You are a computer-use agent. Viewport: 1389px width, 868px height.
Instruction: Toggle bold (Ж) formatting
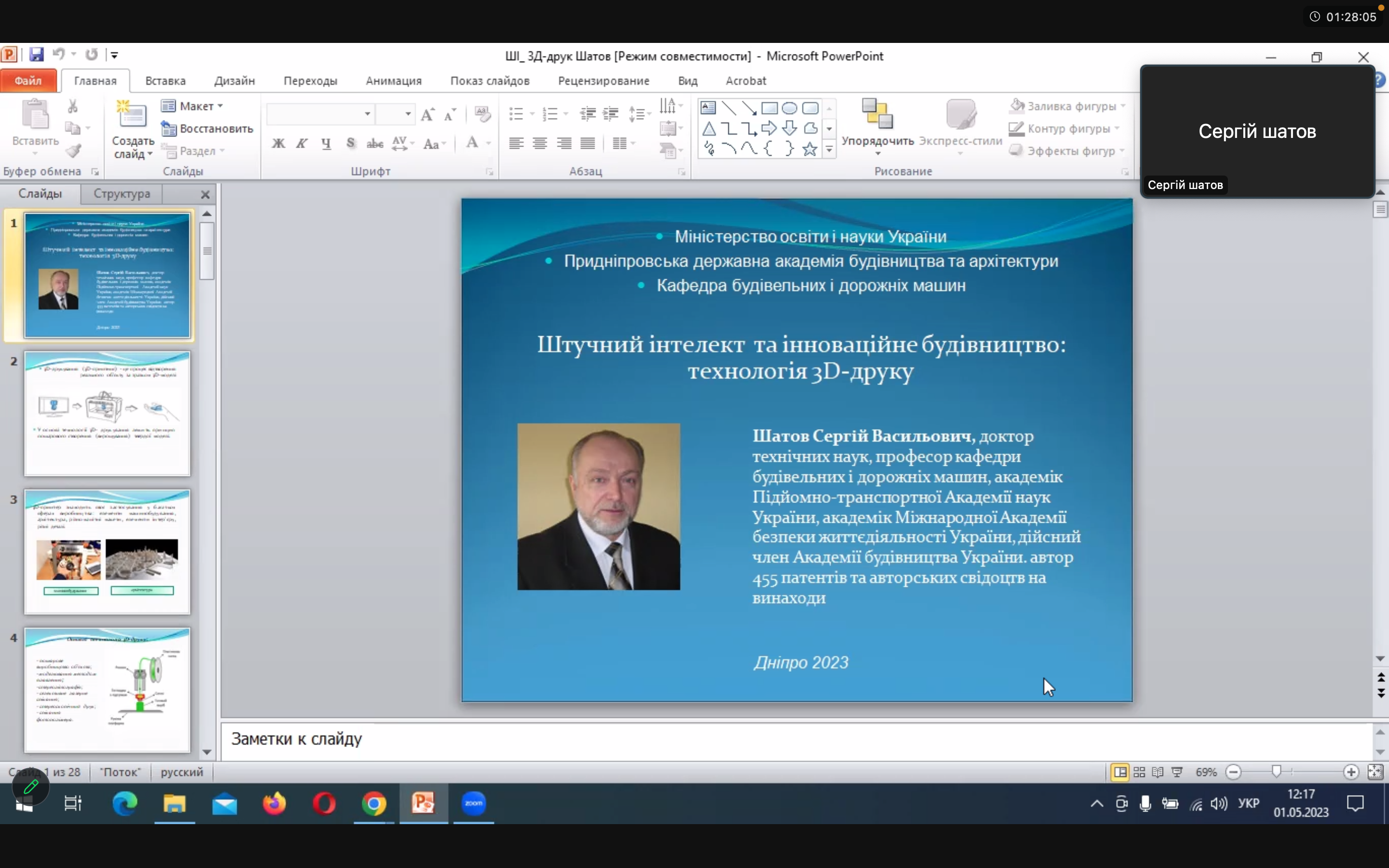point(278,144)
